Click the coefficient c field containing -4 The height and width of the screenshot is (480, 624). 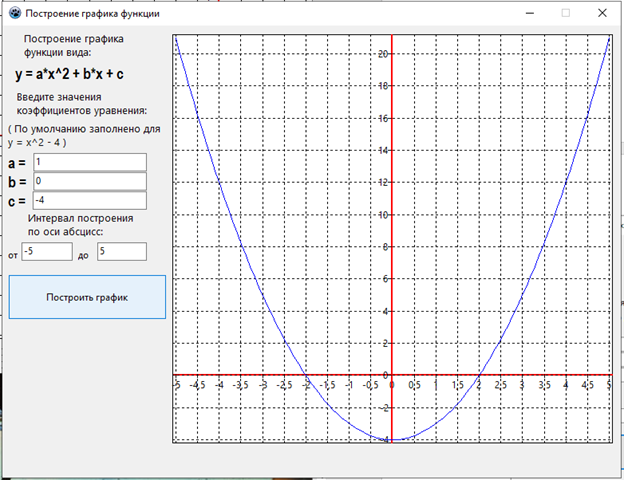pos(89,200)
